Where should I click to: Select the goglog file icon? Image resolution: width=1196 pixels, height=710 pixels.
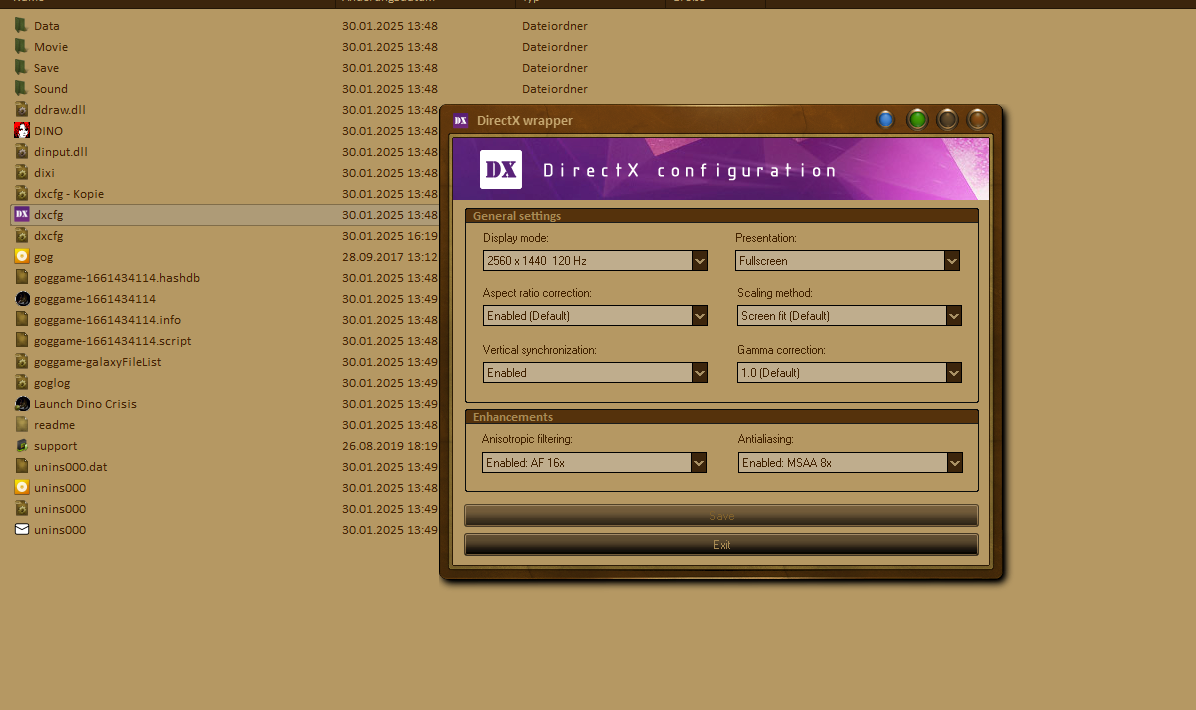point(21,382)
